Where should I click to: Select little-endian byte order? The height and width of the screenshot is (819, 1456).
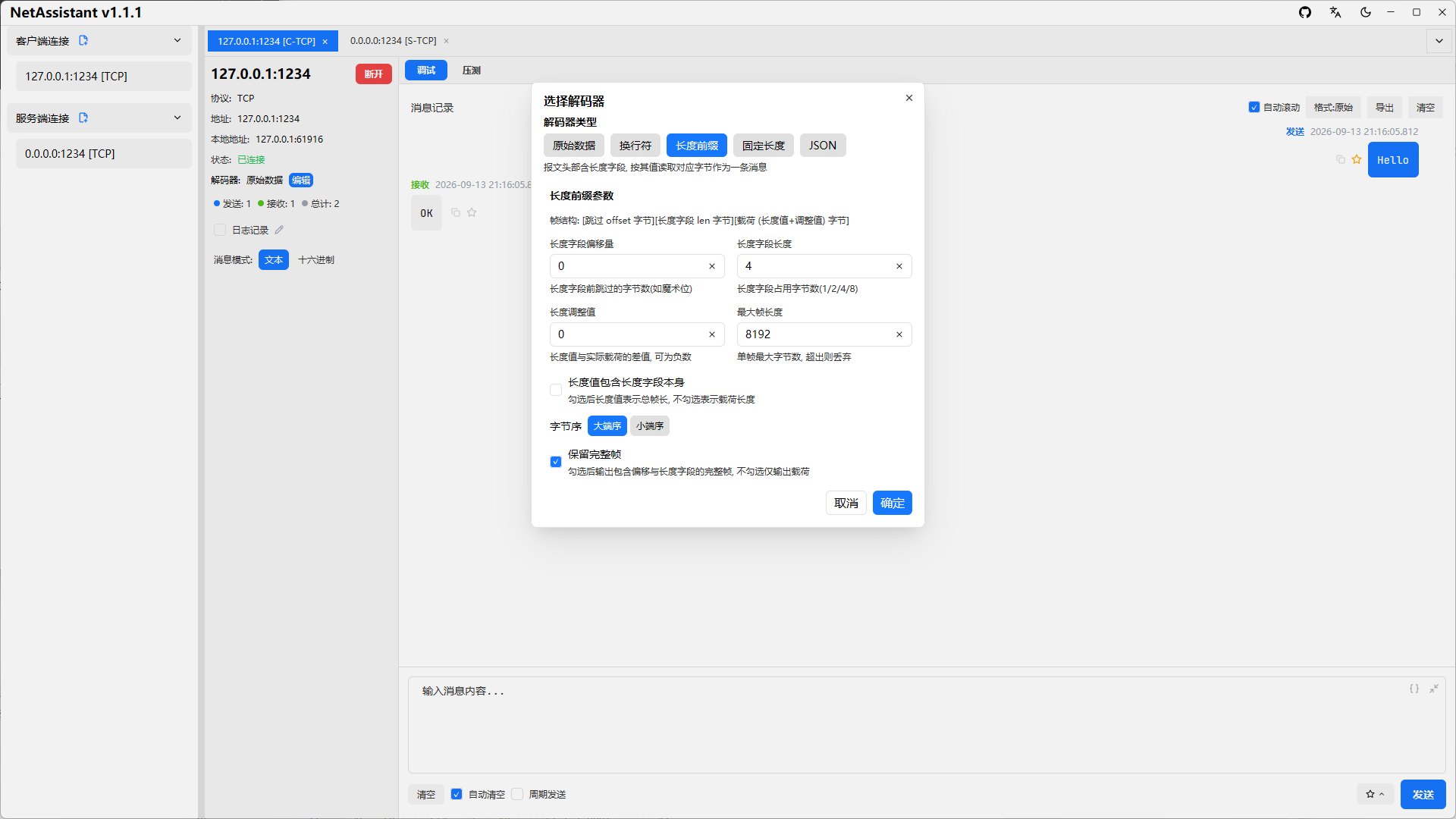[x=650, y=426]
